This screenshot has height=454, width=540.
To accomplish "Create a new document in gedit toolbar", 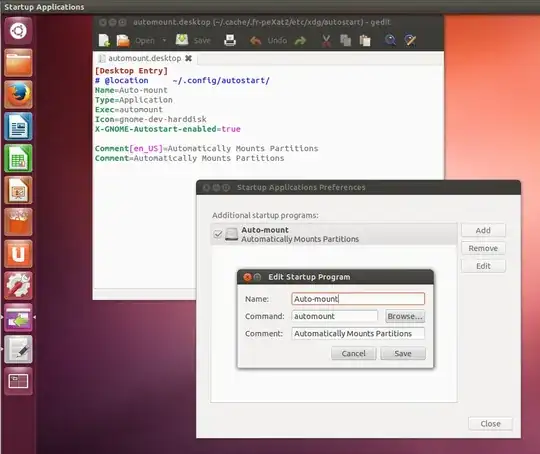I will click(104, 41).
